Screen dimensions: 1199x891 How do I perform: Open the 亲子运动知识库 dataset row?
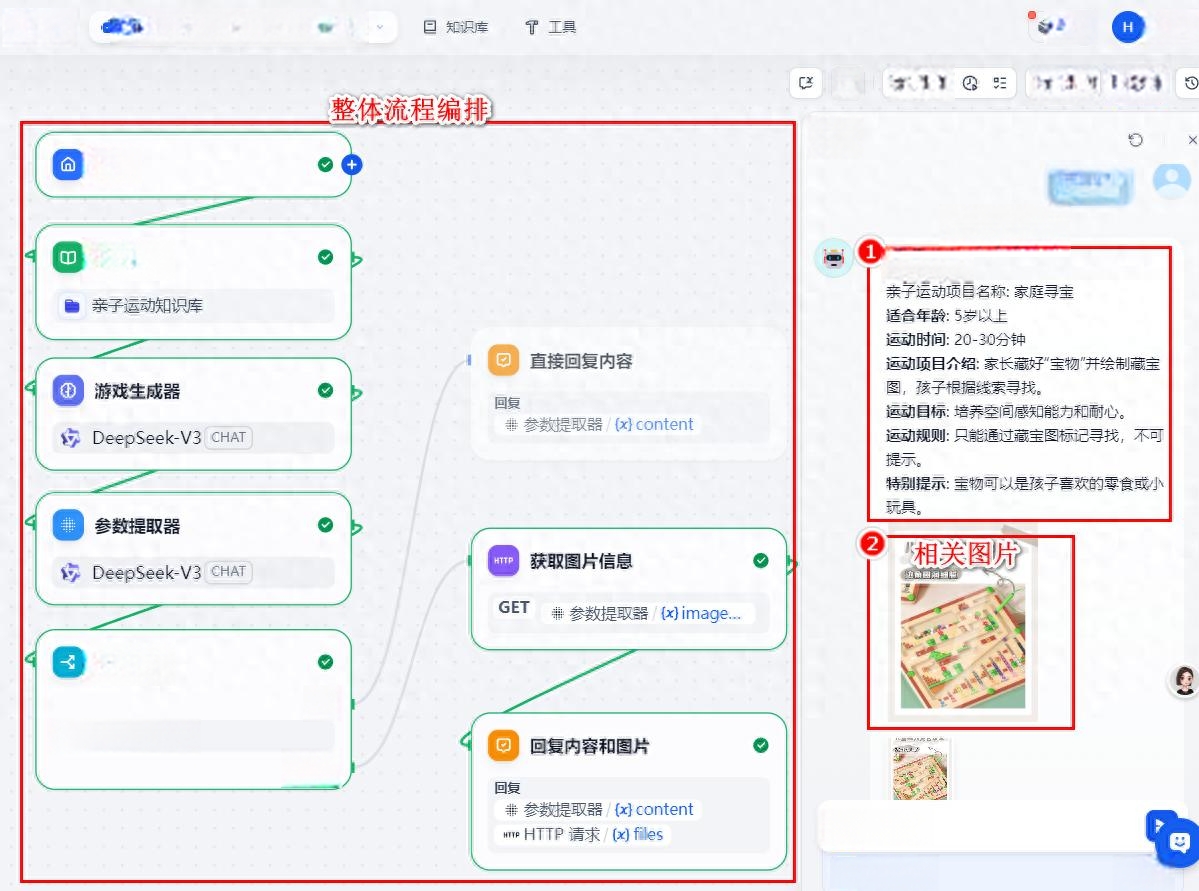195,306
